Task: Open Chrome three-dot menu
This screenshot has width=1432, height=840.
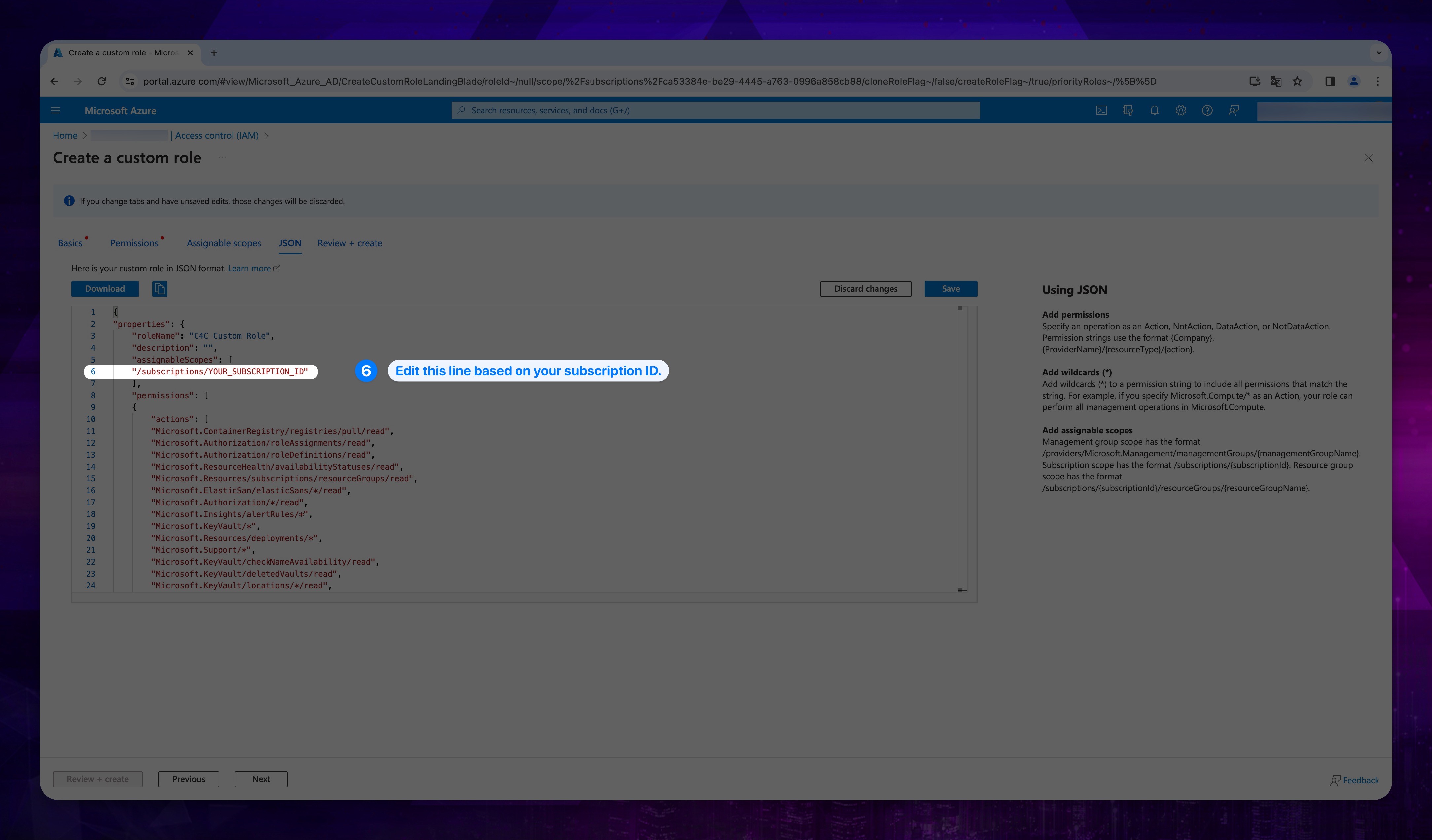Action: pyautogui.click(x=1378, y=81)
